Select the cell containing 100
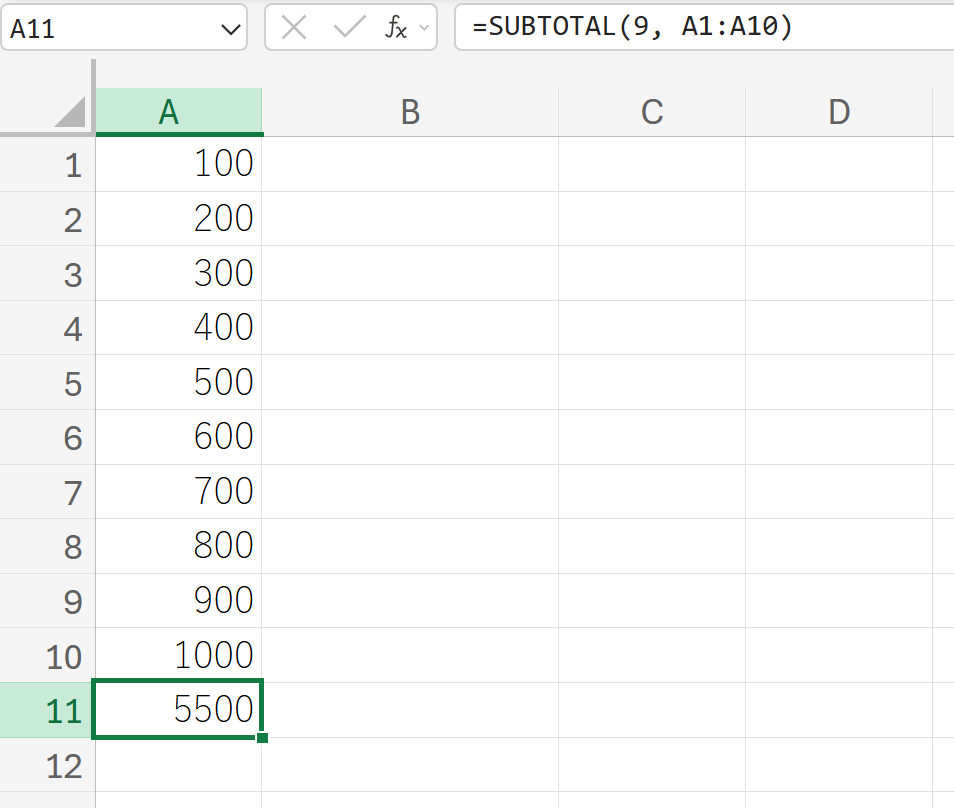Screen dimensions: 954x808 coord(178,164)
